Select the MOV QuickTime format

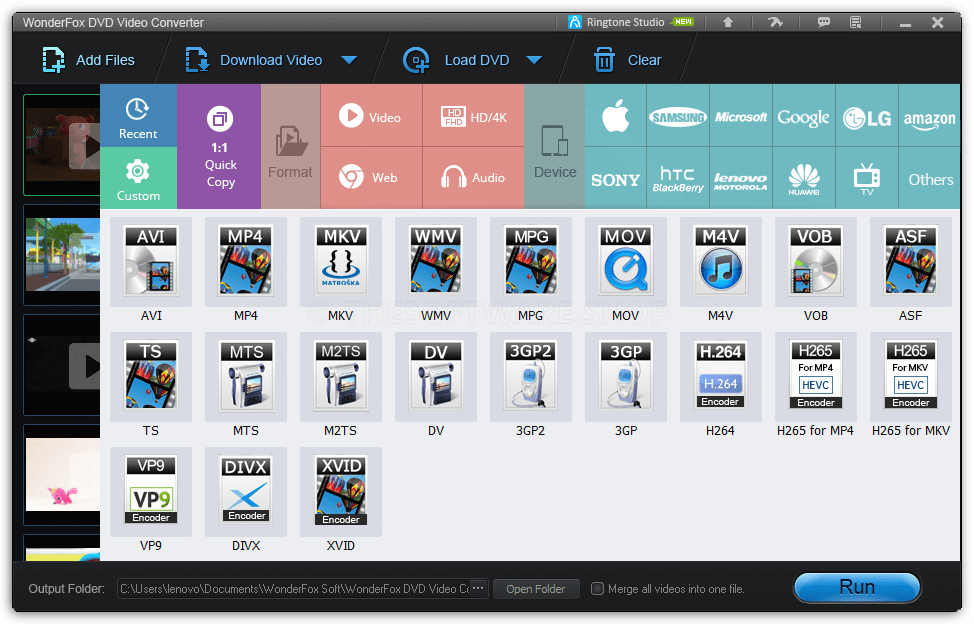coord(626,261)
